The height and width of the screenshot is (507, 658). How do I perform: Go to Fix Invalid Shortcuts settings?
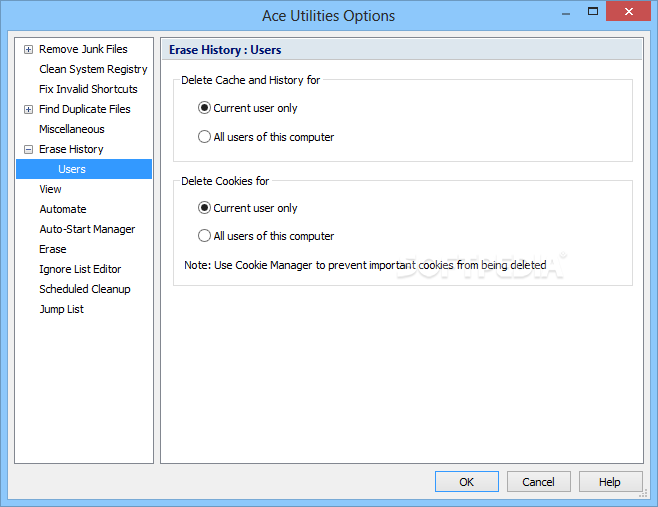[88, 89]
